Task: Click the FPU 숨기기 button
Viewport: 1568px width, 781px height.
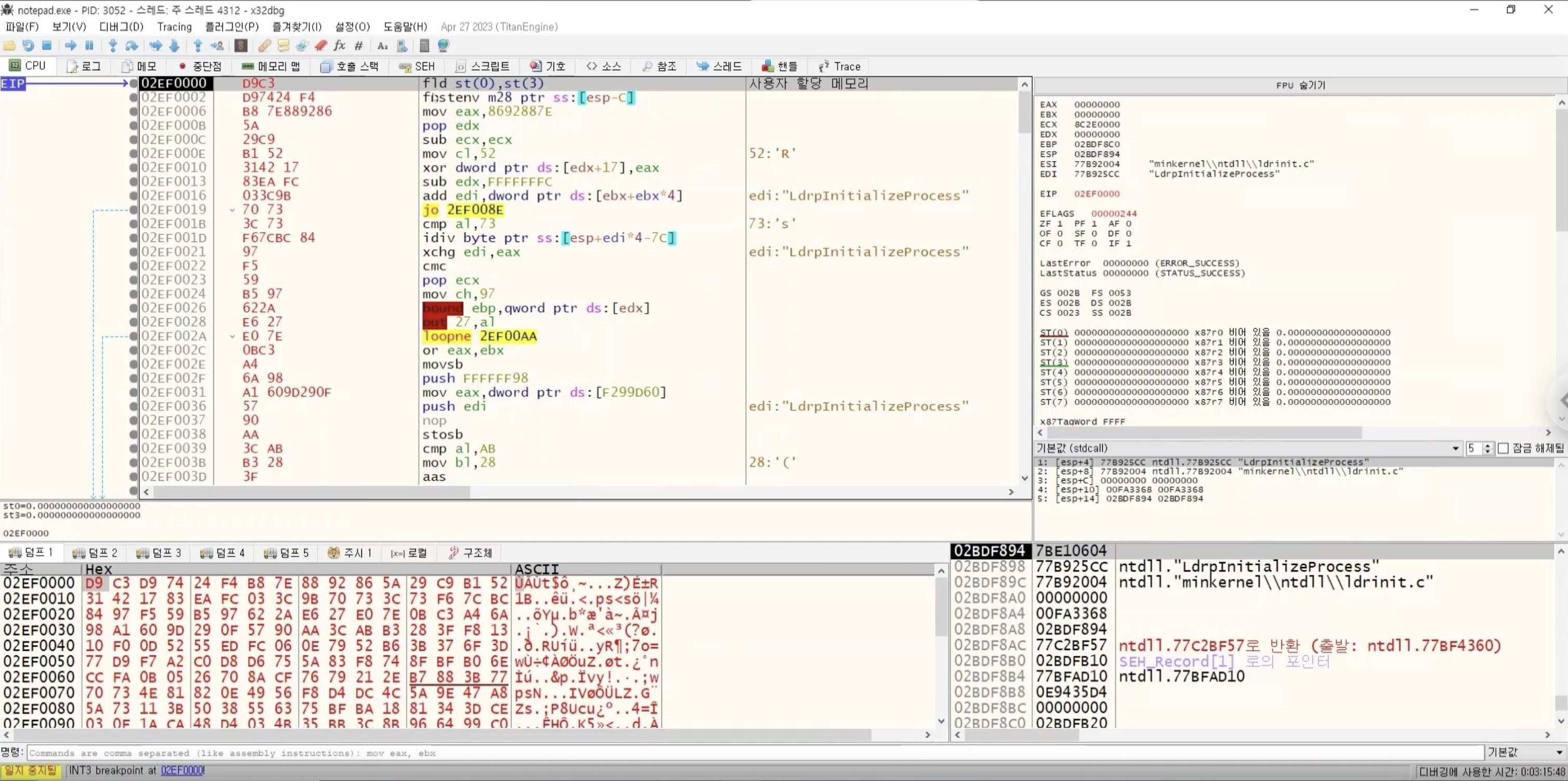Action: tap(1300, 85)
